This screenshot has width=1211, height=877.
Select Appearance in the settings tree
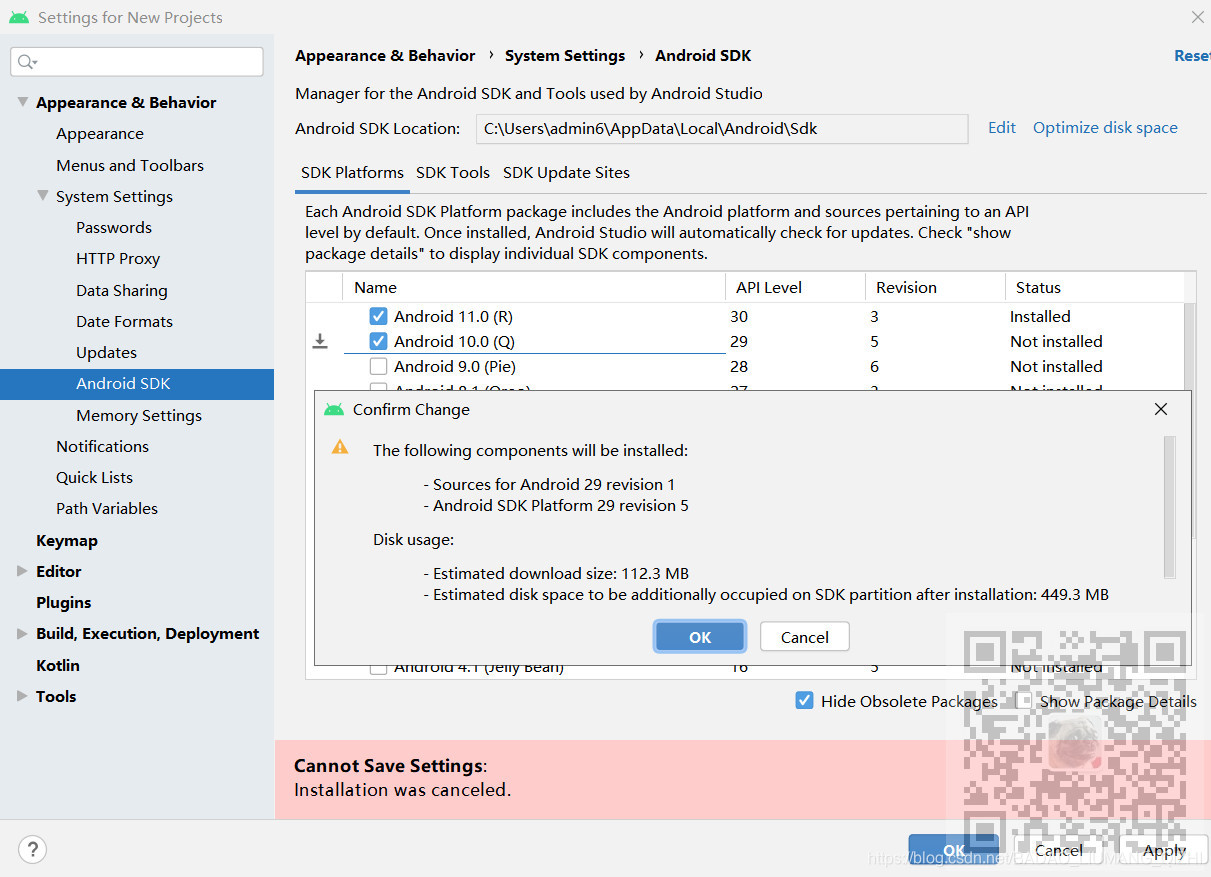click(x=100, y=133)
